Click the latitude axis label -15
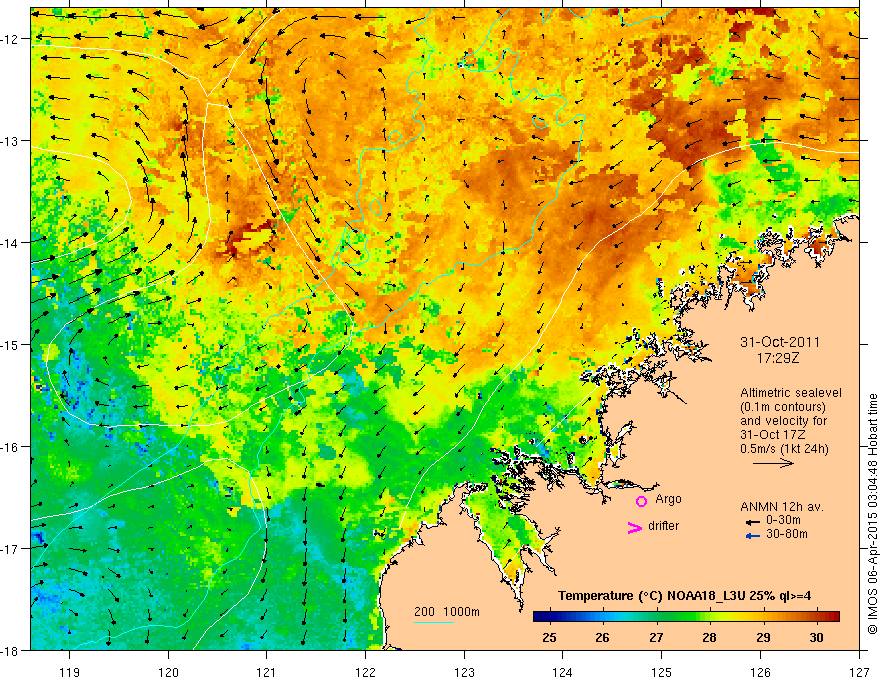 [x=10, y=345]
